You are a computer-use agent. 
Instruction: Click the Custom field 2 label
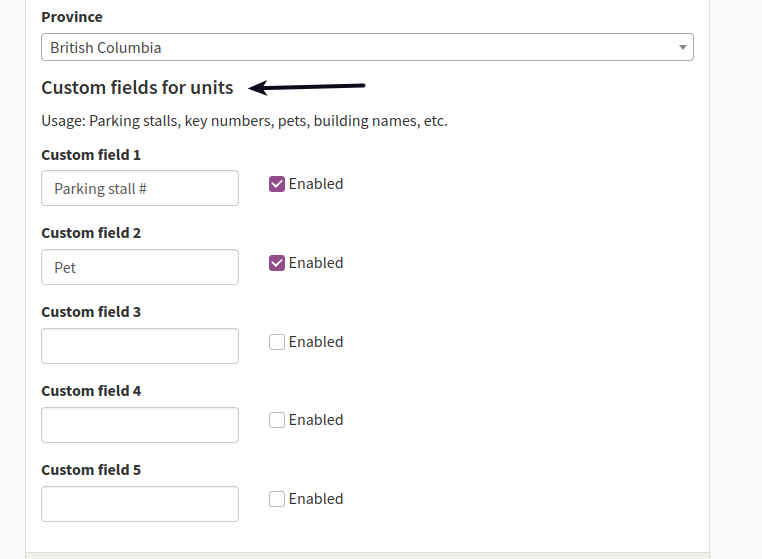91,233
